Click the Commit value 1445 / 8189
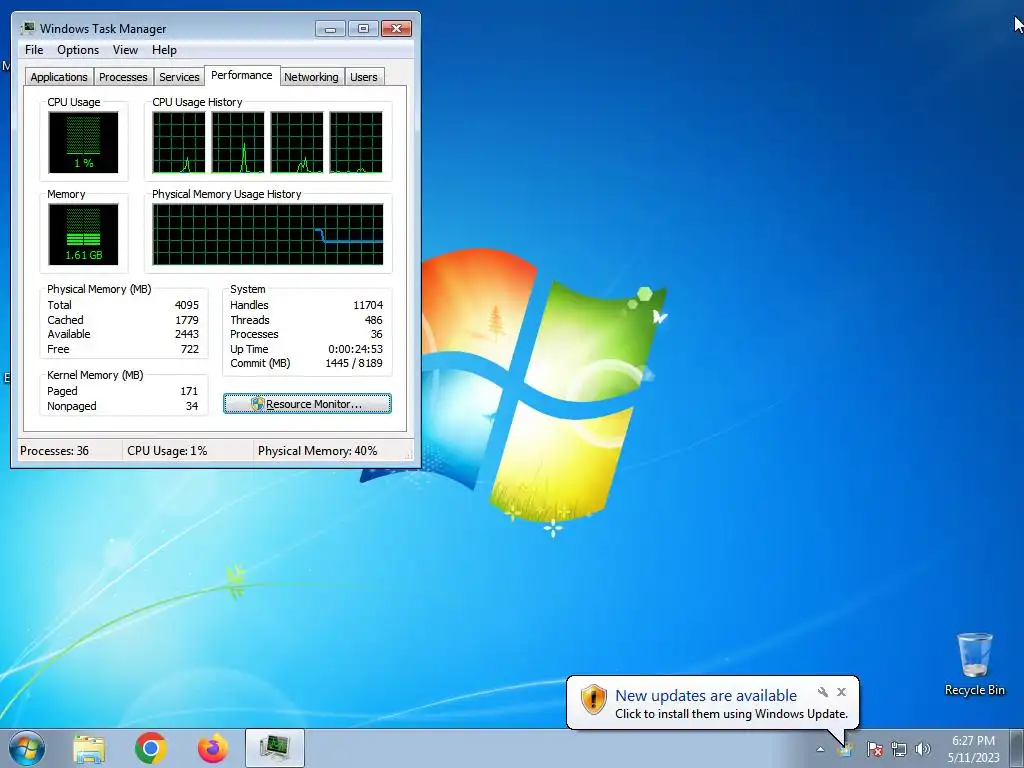 [354, 363]
